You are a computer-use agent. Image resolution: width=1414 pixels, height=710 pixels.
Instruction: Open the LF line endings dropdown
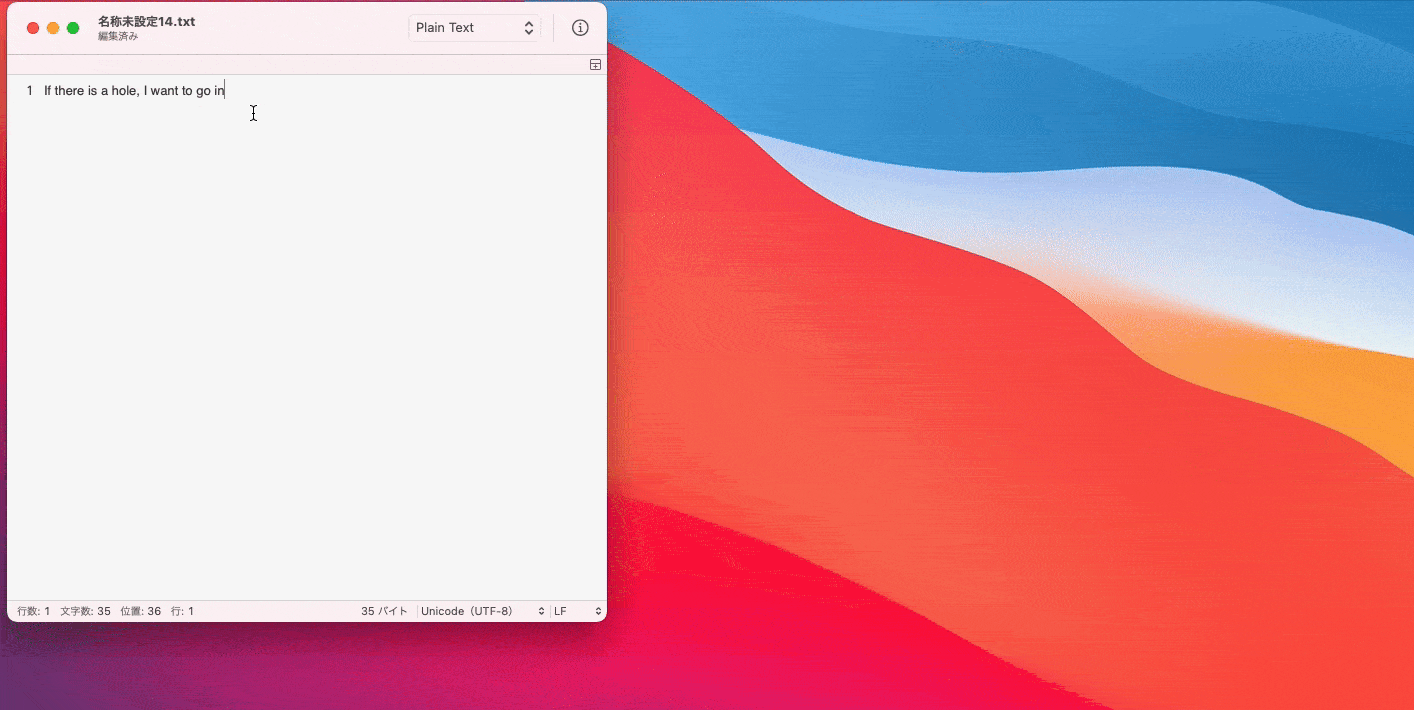tap(578, 611)
